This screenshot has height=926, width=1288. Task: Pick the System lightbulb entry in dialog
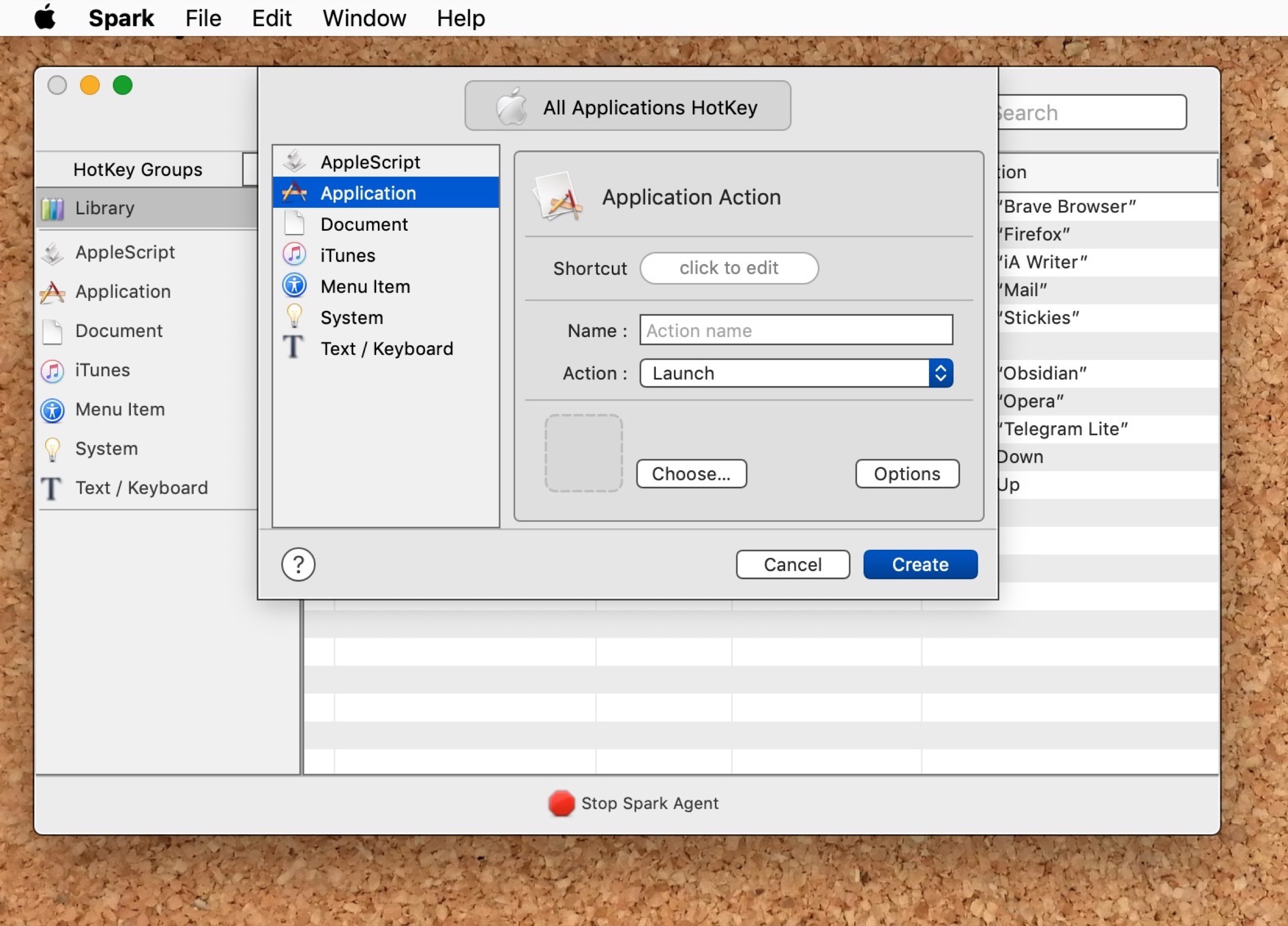(x=294, y=317)
